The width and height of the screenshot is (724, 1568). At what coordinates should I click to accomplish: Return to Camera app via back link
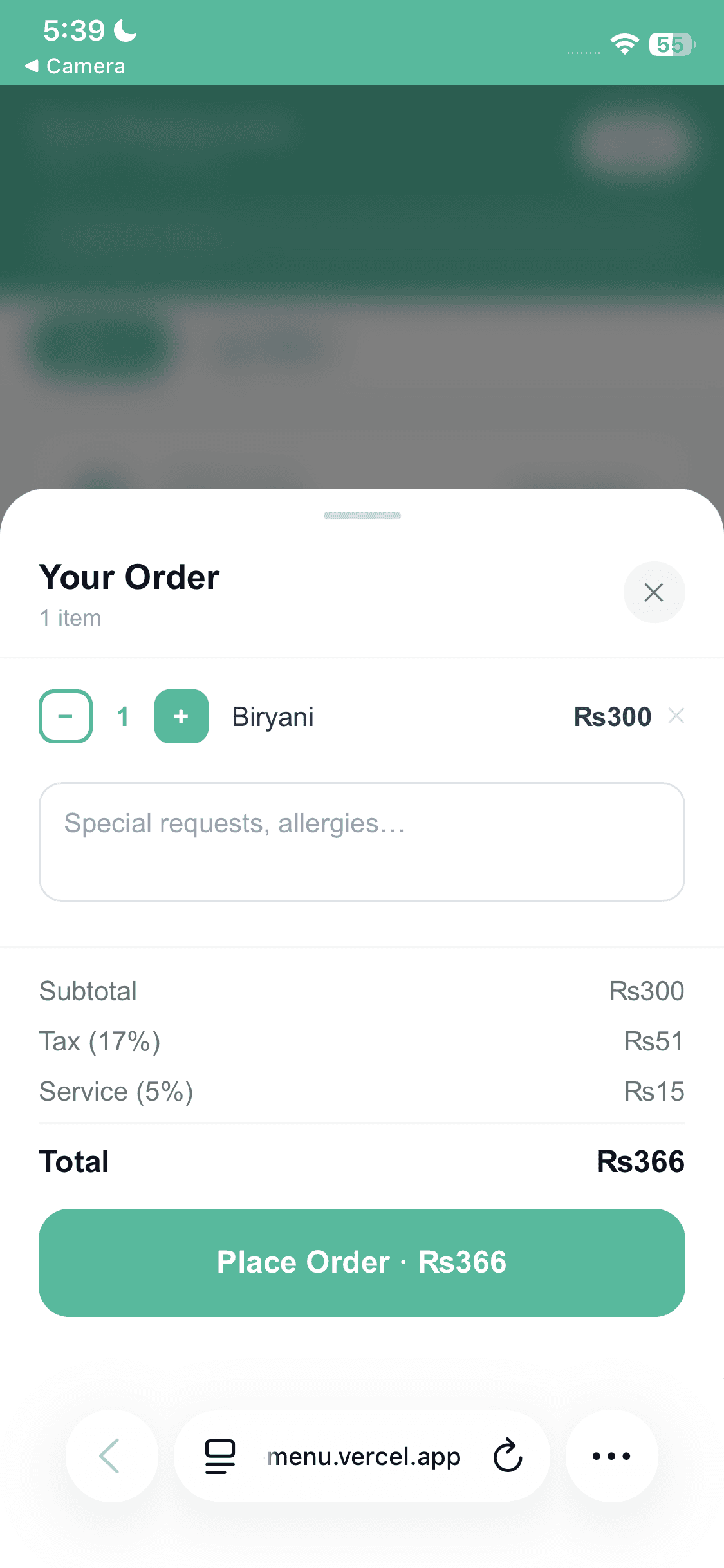click(x=75, y=66)
